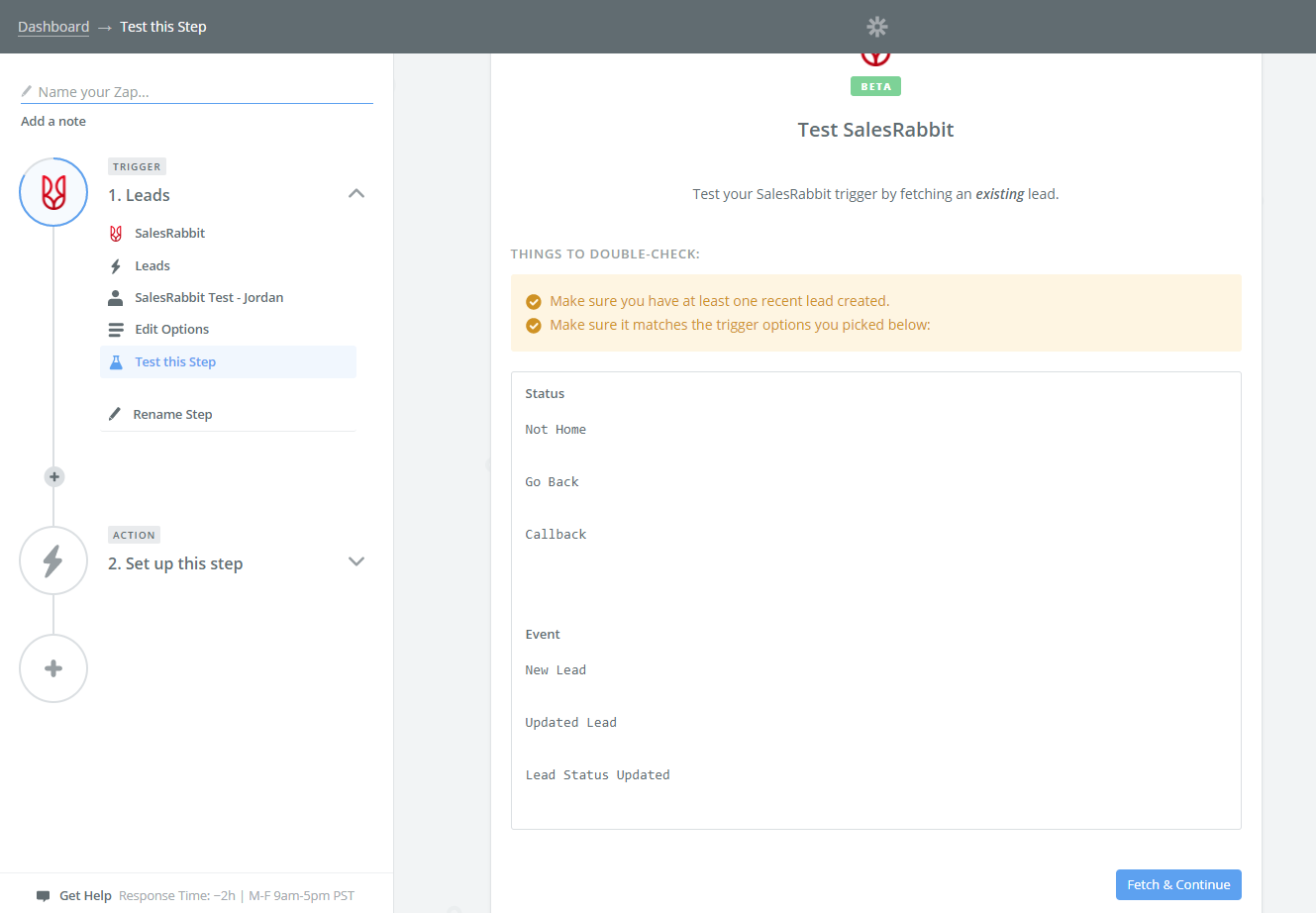
Task: Go to Dashboard via breadcrumb link
Action: 53,27
